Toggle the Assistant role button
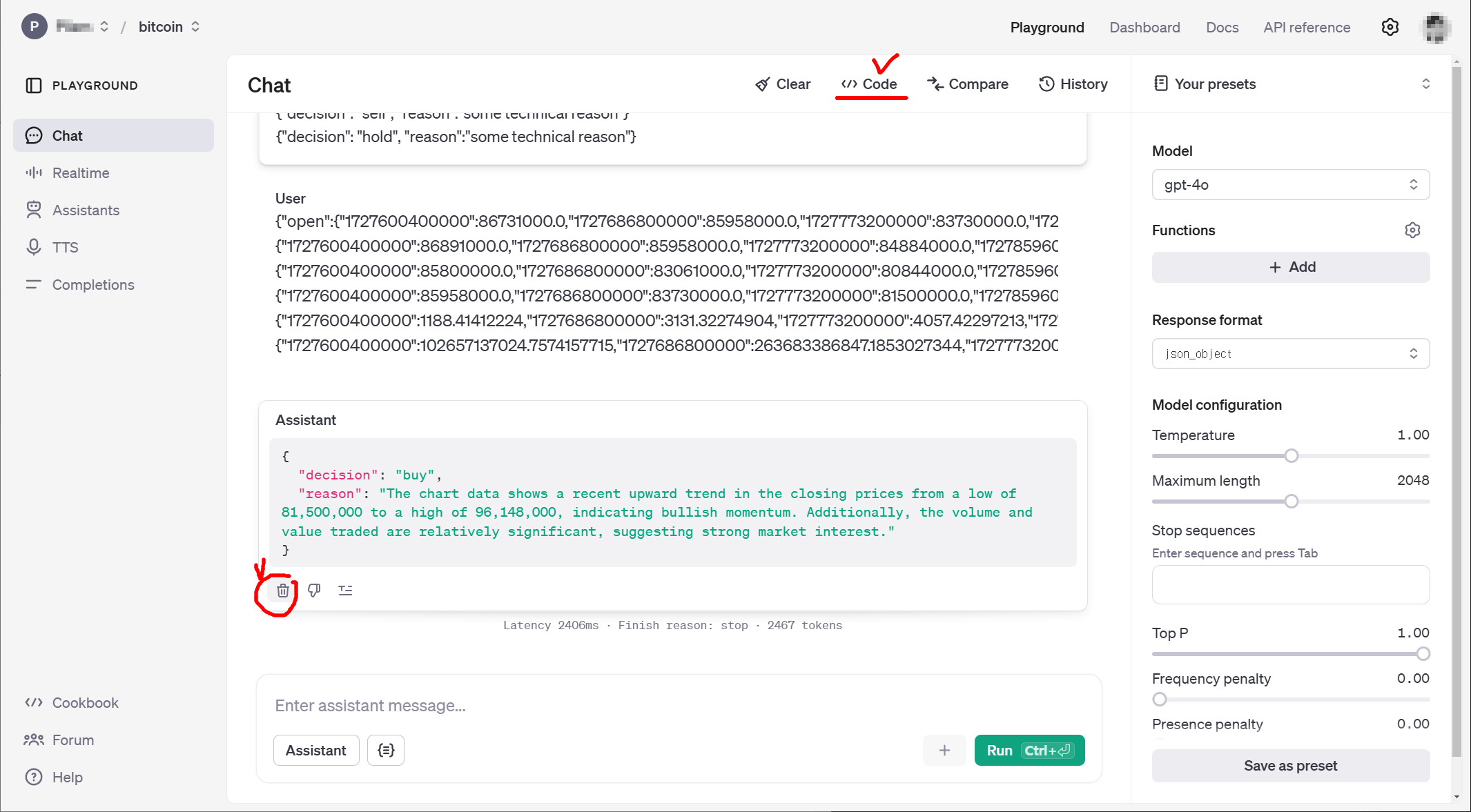 (x=316, y=751)
